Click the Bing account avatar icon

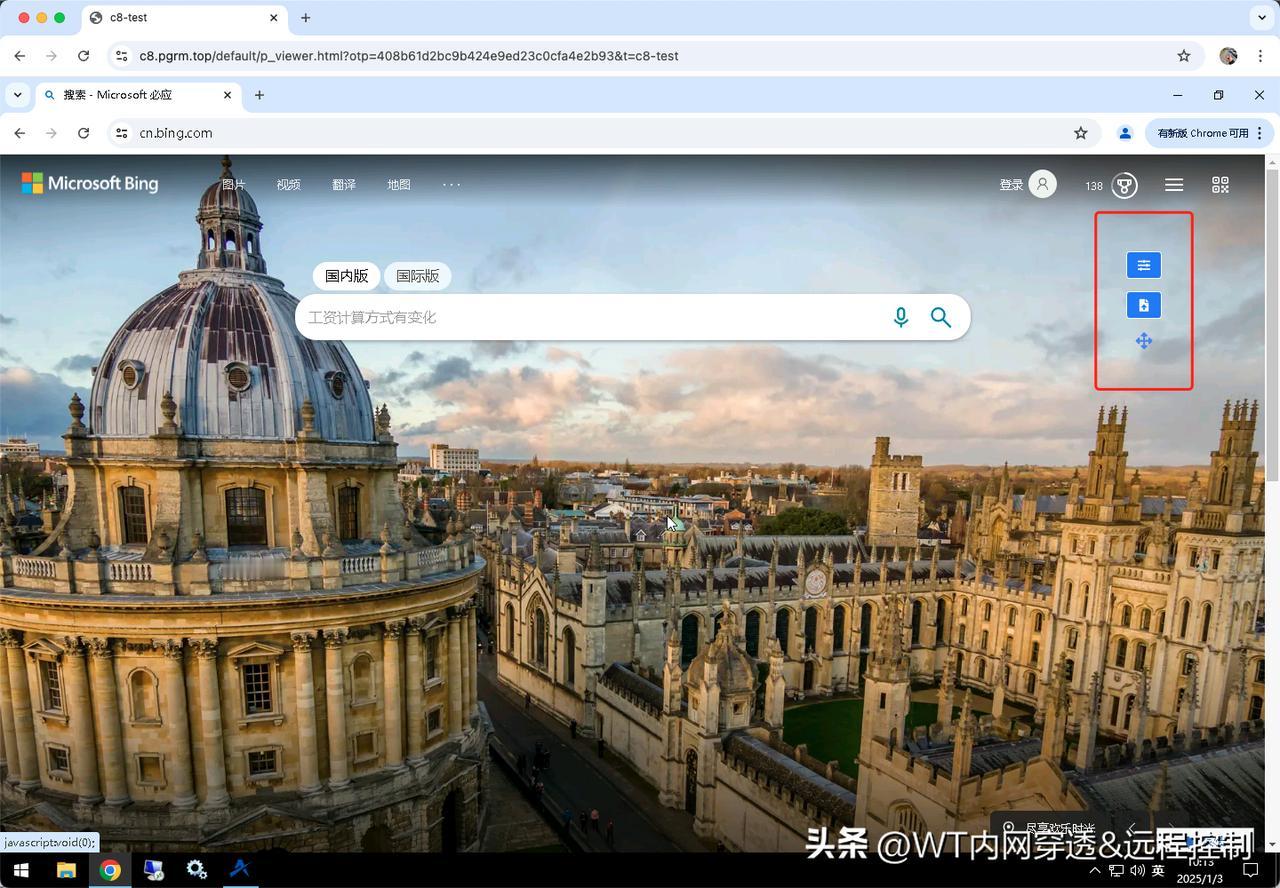tap(1042, 184)
